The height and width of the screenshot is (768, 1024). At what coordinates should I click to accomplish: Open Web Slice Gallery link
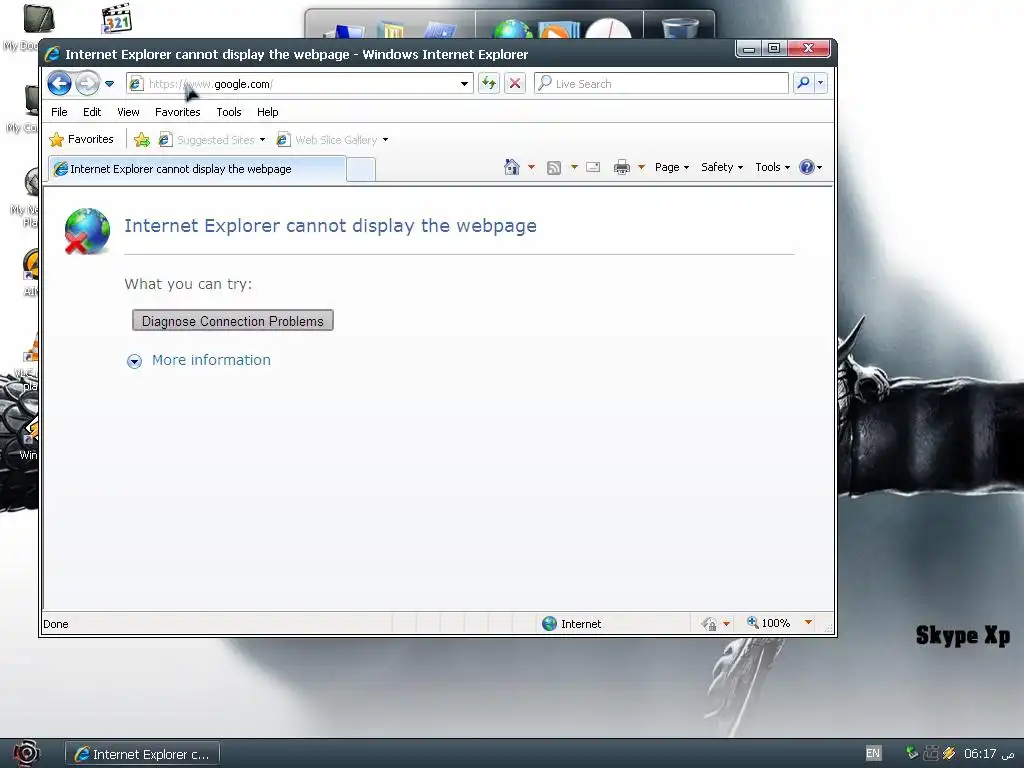327,140
